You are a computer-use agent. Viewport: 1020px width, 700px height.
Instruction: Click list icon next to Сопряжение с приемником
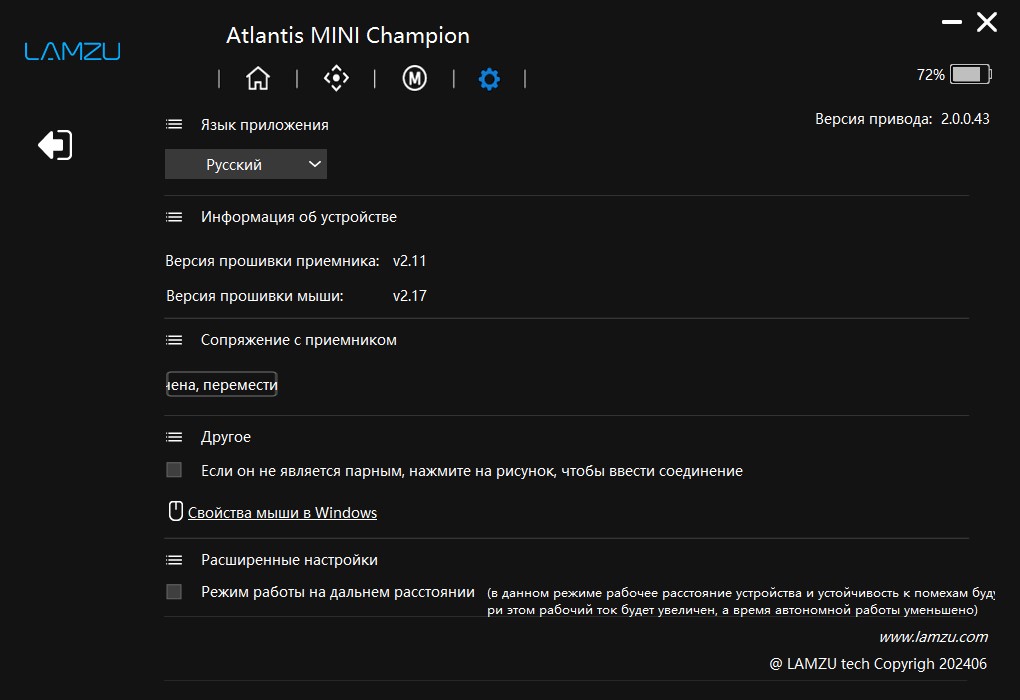174,340
